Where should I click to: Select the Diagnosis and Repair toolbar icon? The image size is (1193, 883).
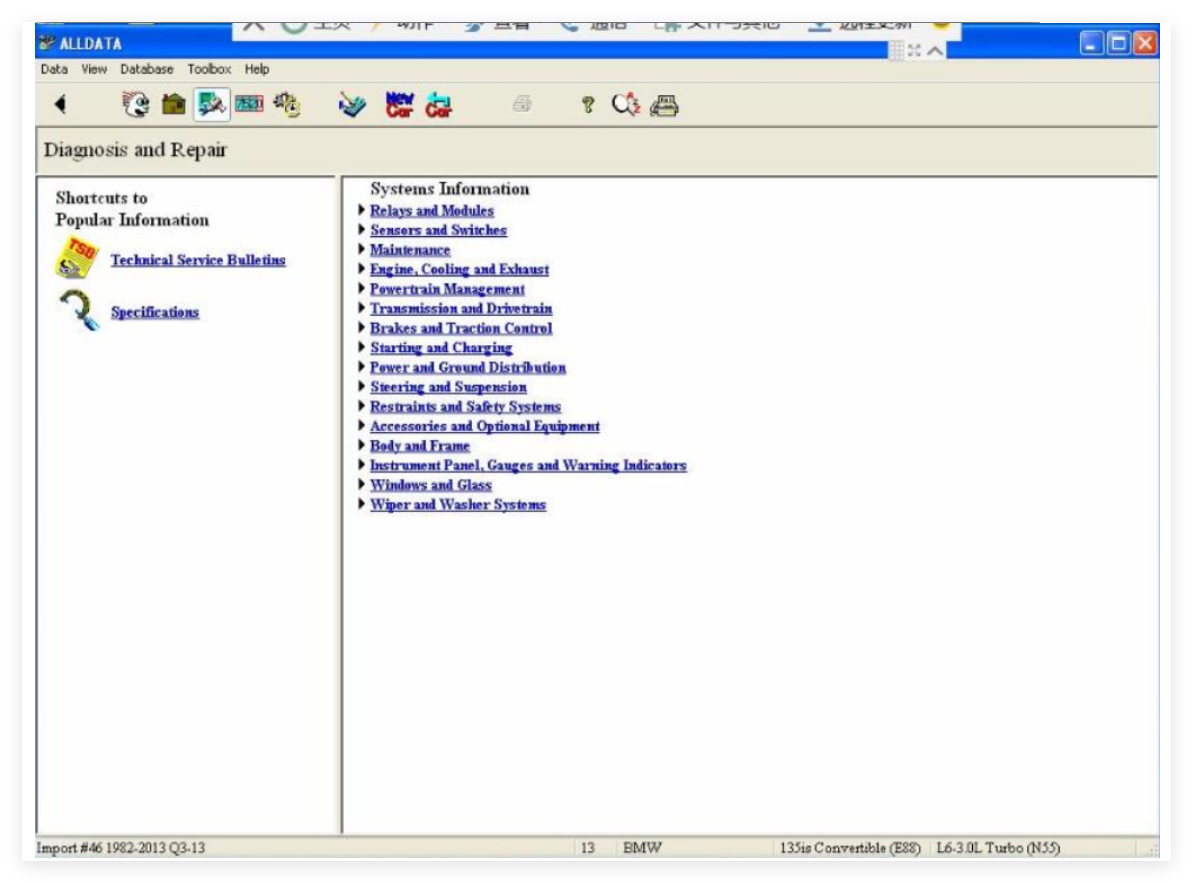click(x=212, y=104)
